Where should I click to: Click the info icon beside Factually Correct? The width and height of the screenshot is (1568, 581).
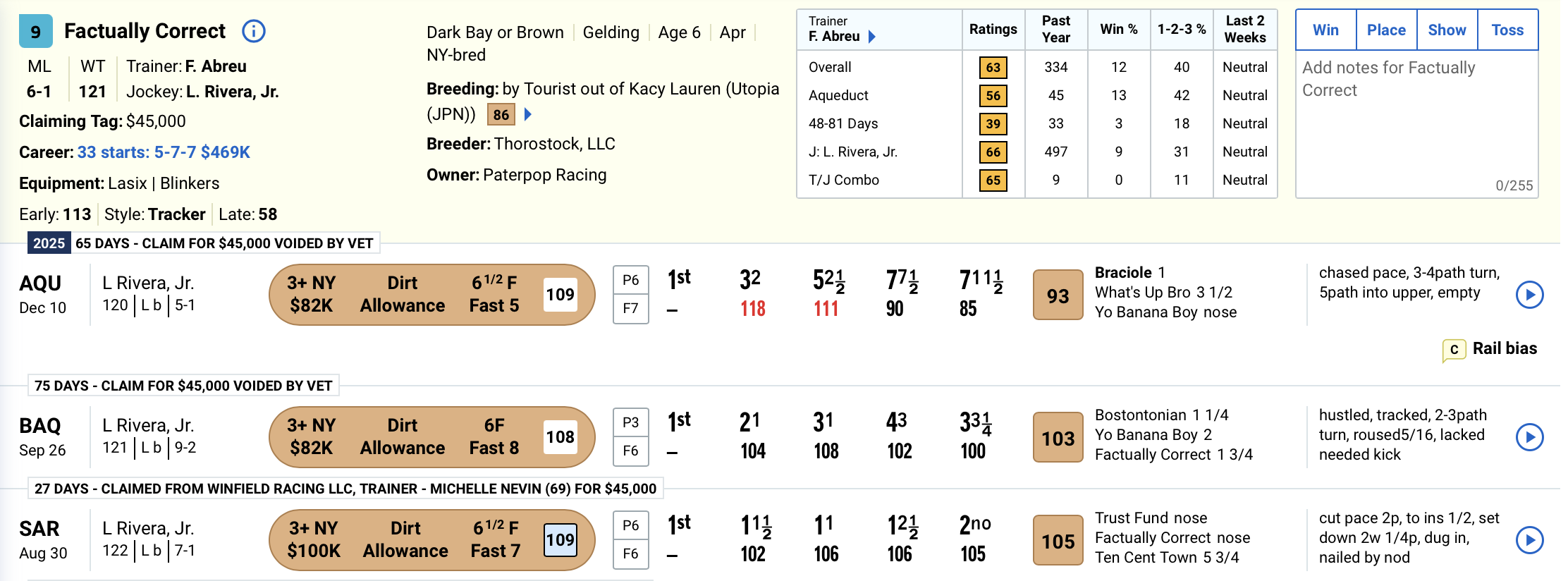[x=254, y=31]
